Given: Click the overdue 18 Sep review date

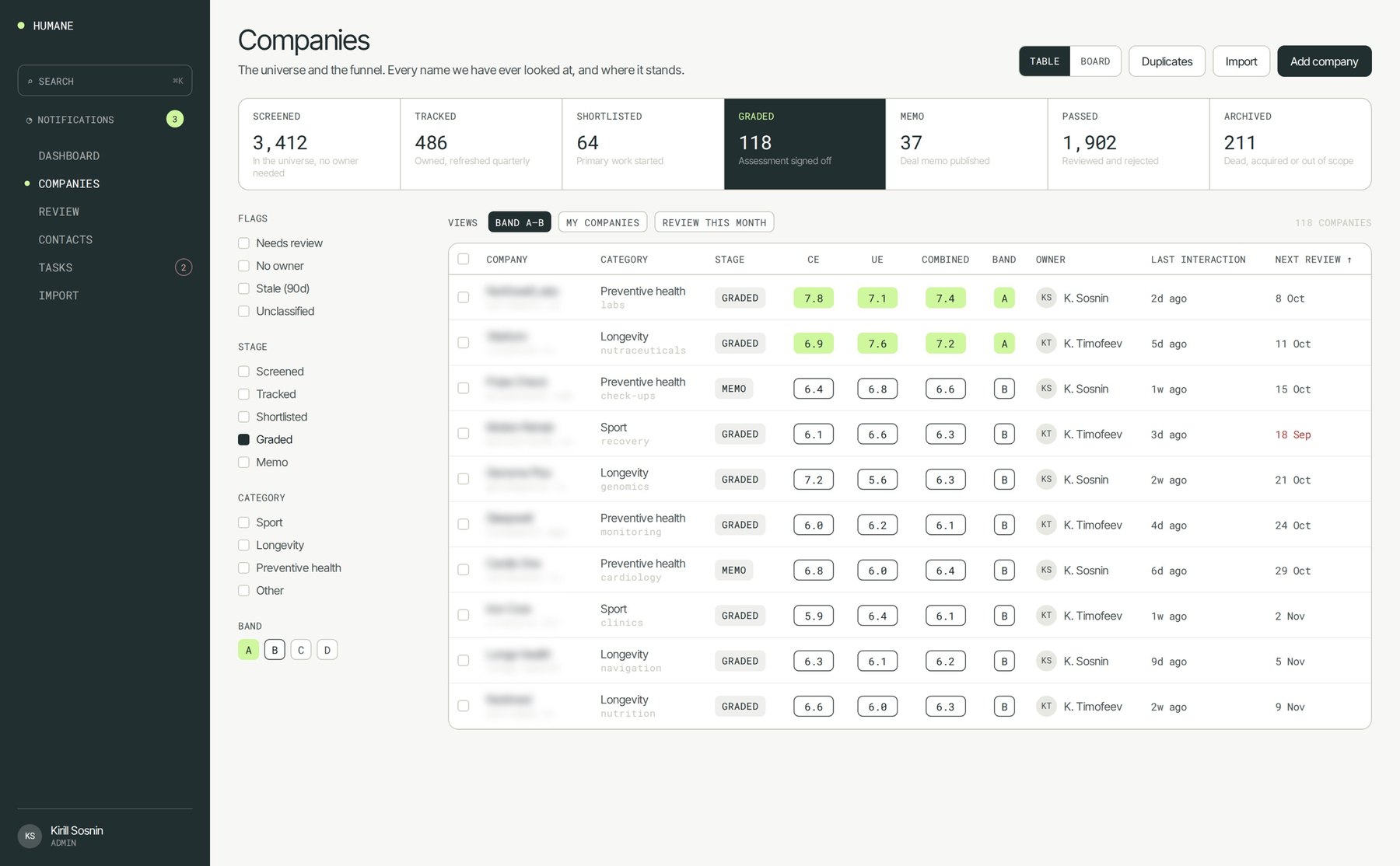Looking at the screenshot, I should (x=1293, y=435).
